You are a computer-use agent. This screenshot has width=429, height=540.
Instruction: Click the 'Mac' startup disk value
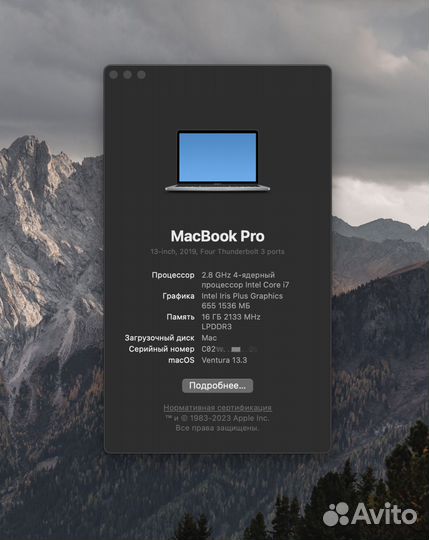coord(209,338)
